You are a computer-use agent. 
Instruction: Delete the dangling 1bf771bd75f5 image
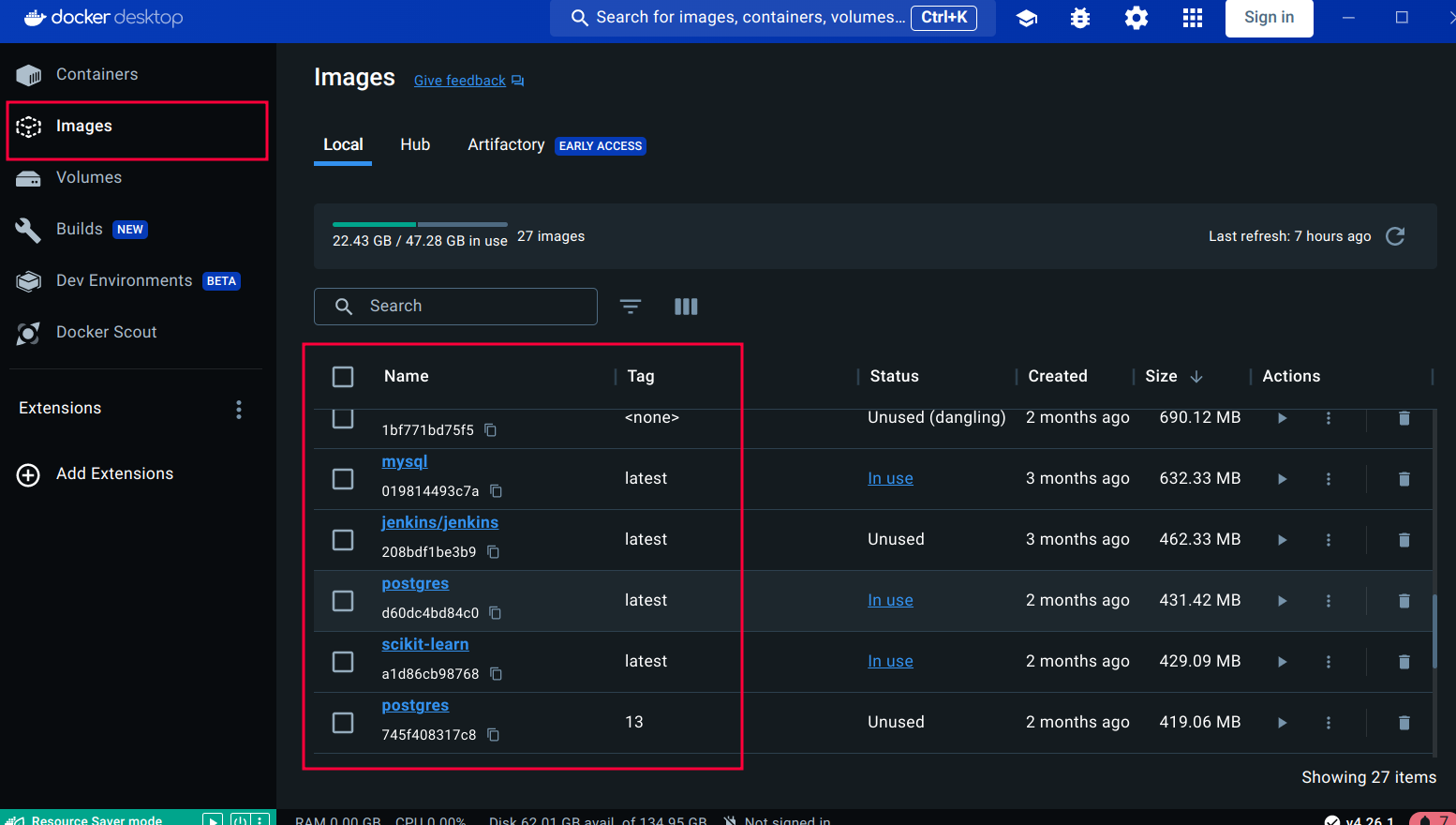[1404, 418]
